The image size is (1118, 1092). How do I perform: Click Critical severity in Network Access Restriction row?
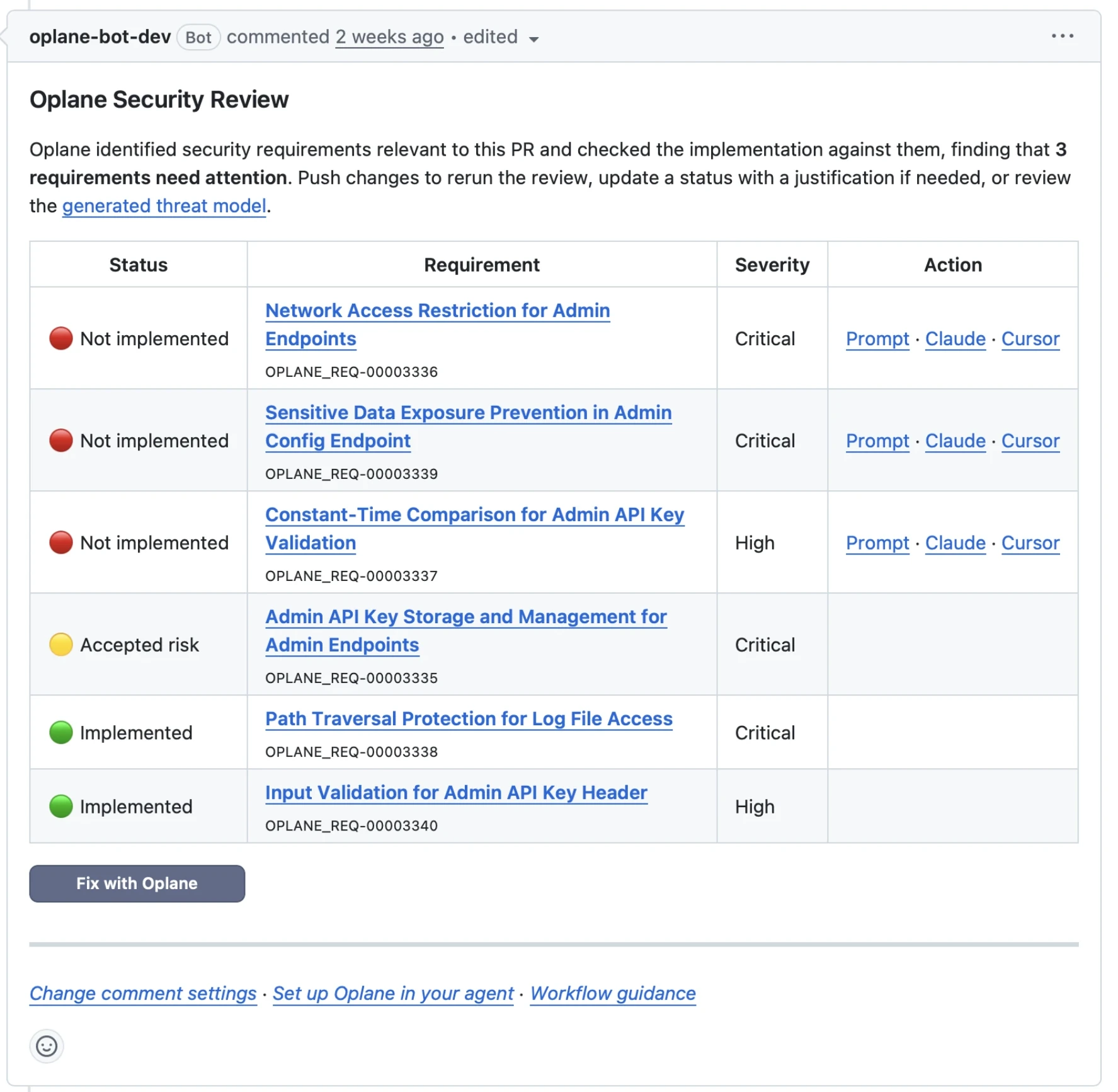(x=765, y=339)
